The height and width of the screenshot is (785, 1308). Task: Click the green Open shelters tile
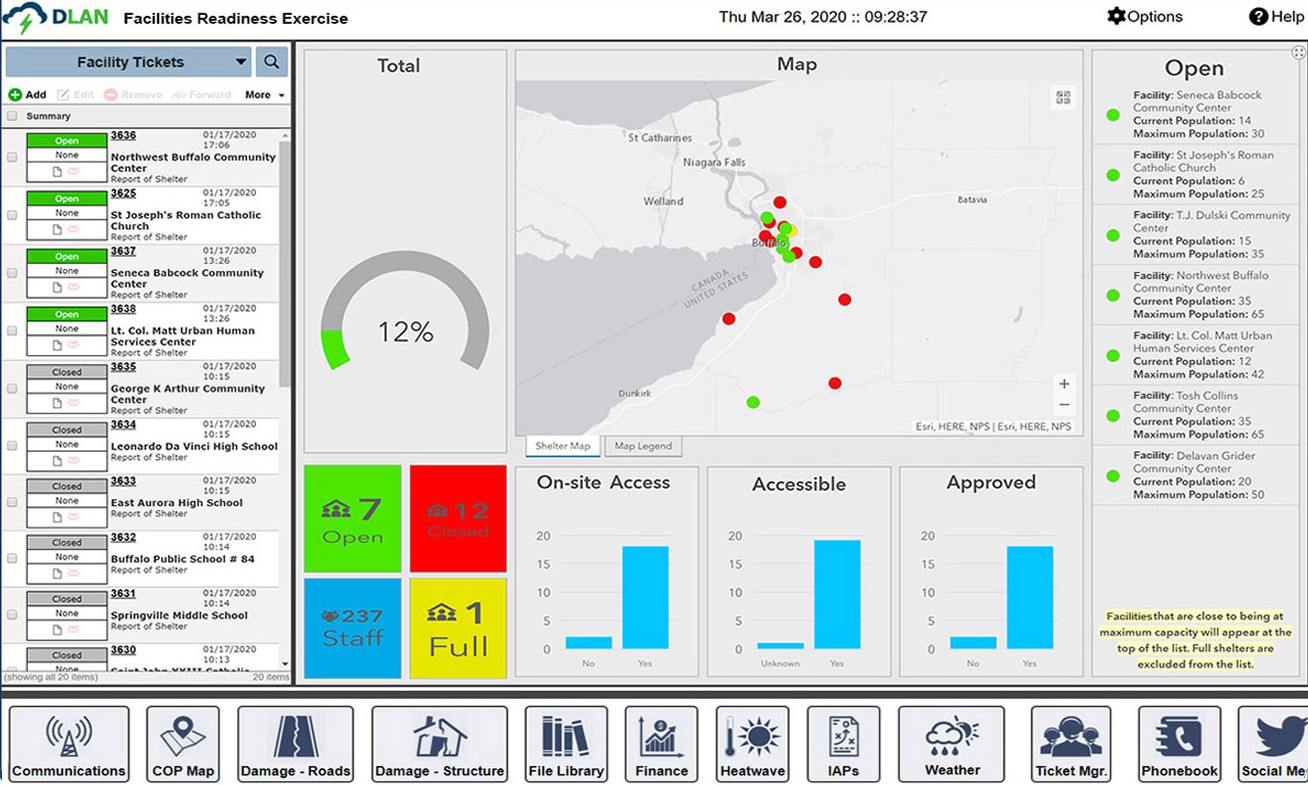352,518
